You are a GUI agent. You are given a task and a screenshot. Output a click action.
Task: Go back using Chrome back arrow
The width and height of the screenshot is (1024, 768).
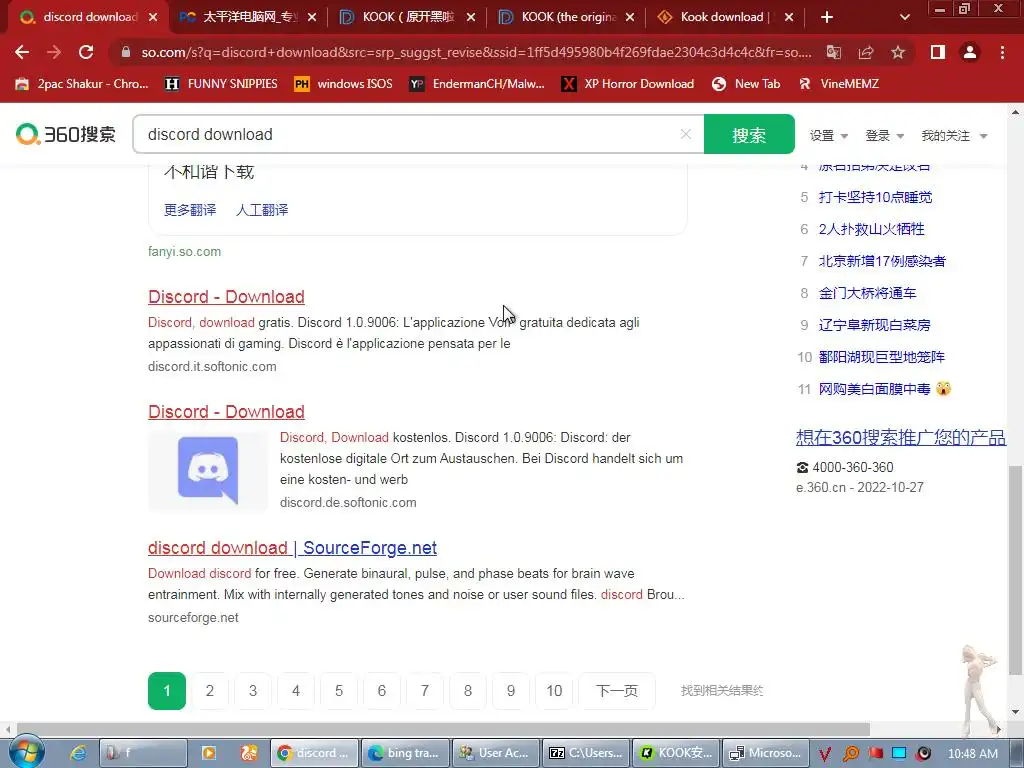(22, 52)
